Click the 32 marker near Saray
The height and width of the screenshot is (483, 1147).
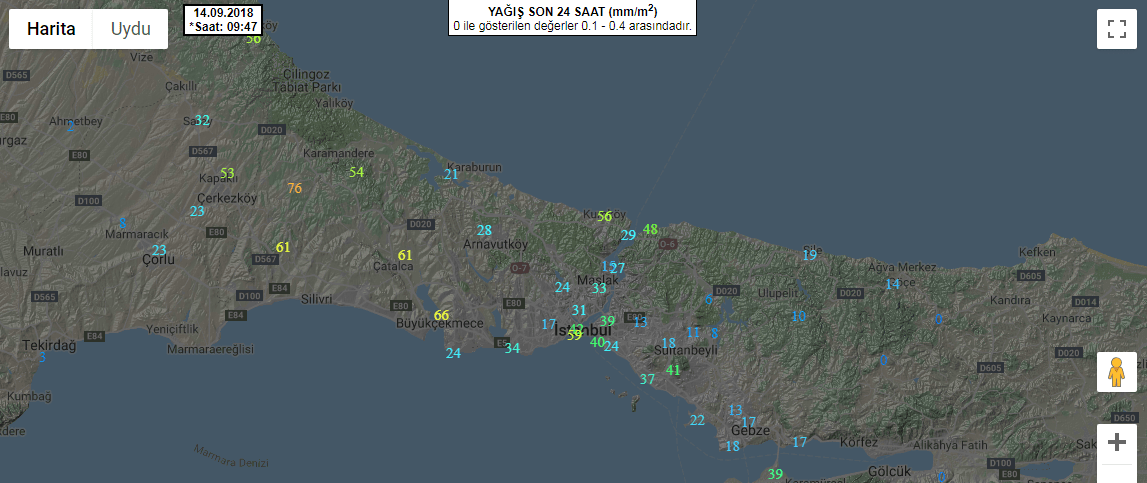[x=203, y=120]
